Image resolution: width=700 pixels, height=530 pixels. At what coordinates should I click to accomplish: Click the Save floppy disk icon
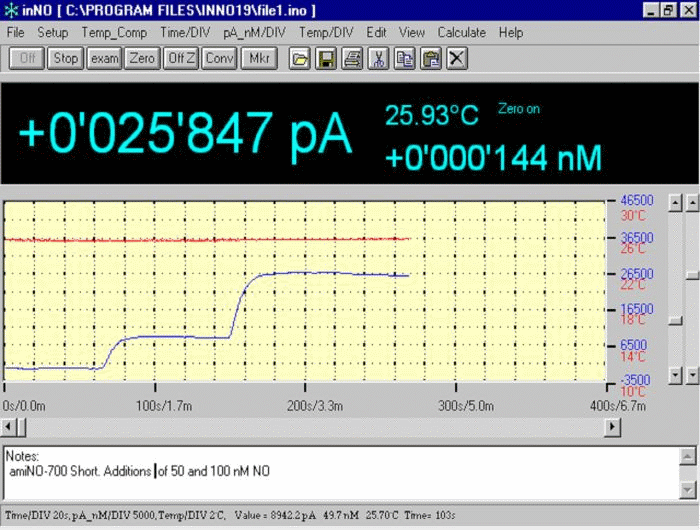click(x=326, y=58)
